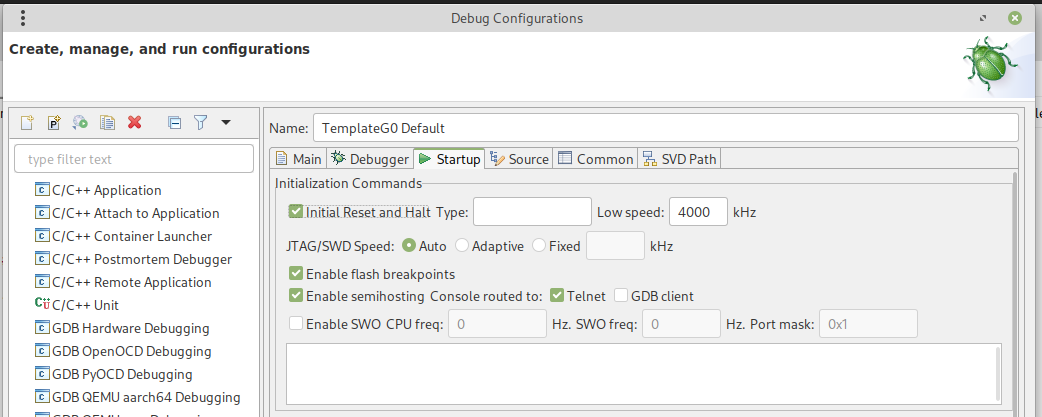Disable the Enable flash breakpoints checkbox
Image resolution: width=1042 pixels, height=417 pixels.
tap(296, 274)
